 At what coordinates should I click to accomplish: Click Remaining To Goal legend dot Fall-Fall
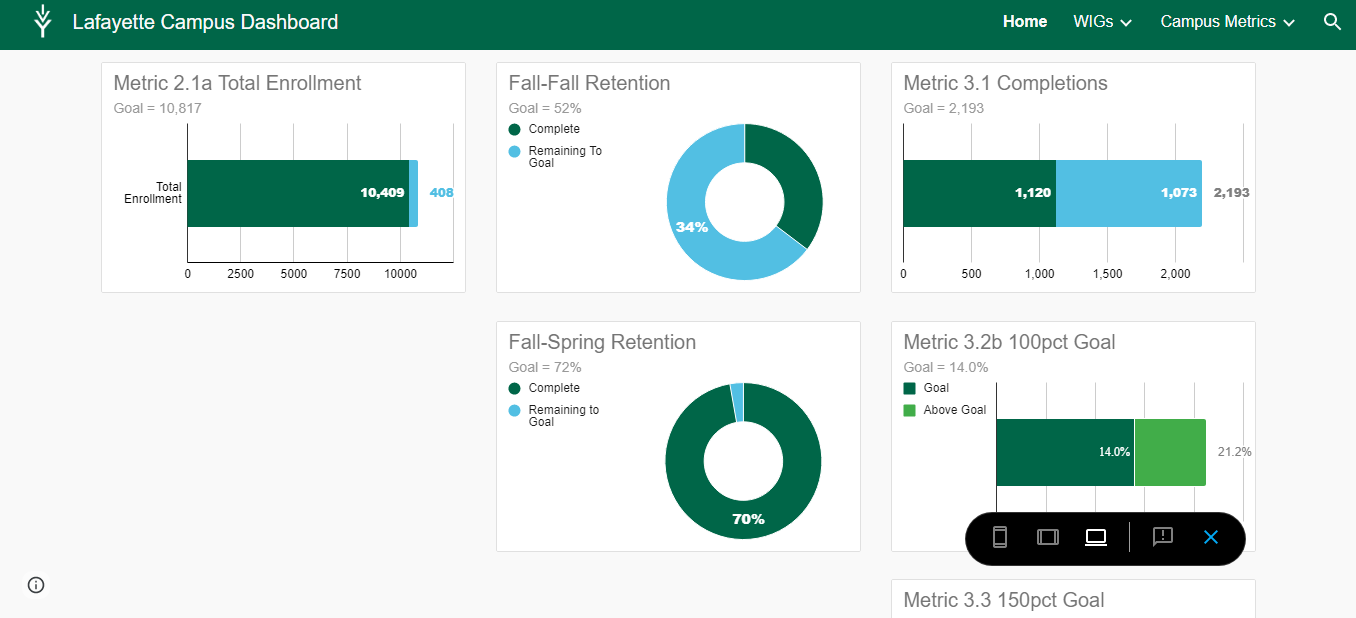click(x=515, y=151)
